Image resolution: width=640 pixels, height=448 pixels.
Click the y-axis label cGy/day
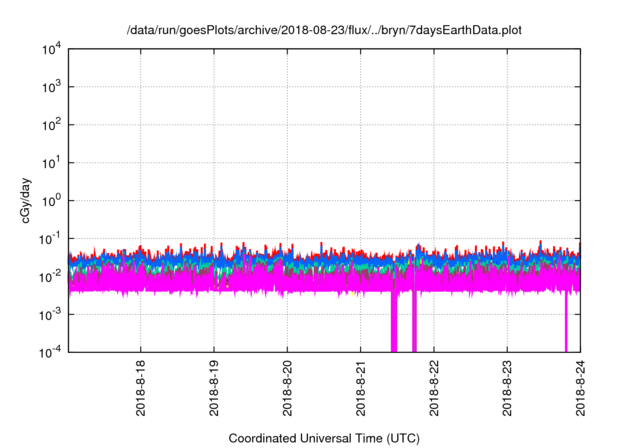click(x=26, y=200)
